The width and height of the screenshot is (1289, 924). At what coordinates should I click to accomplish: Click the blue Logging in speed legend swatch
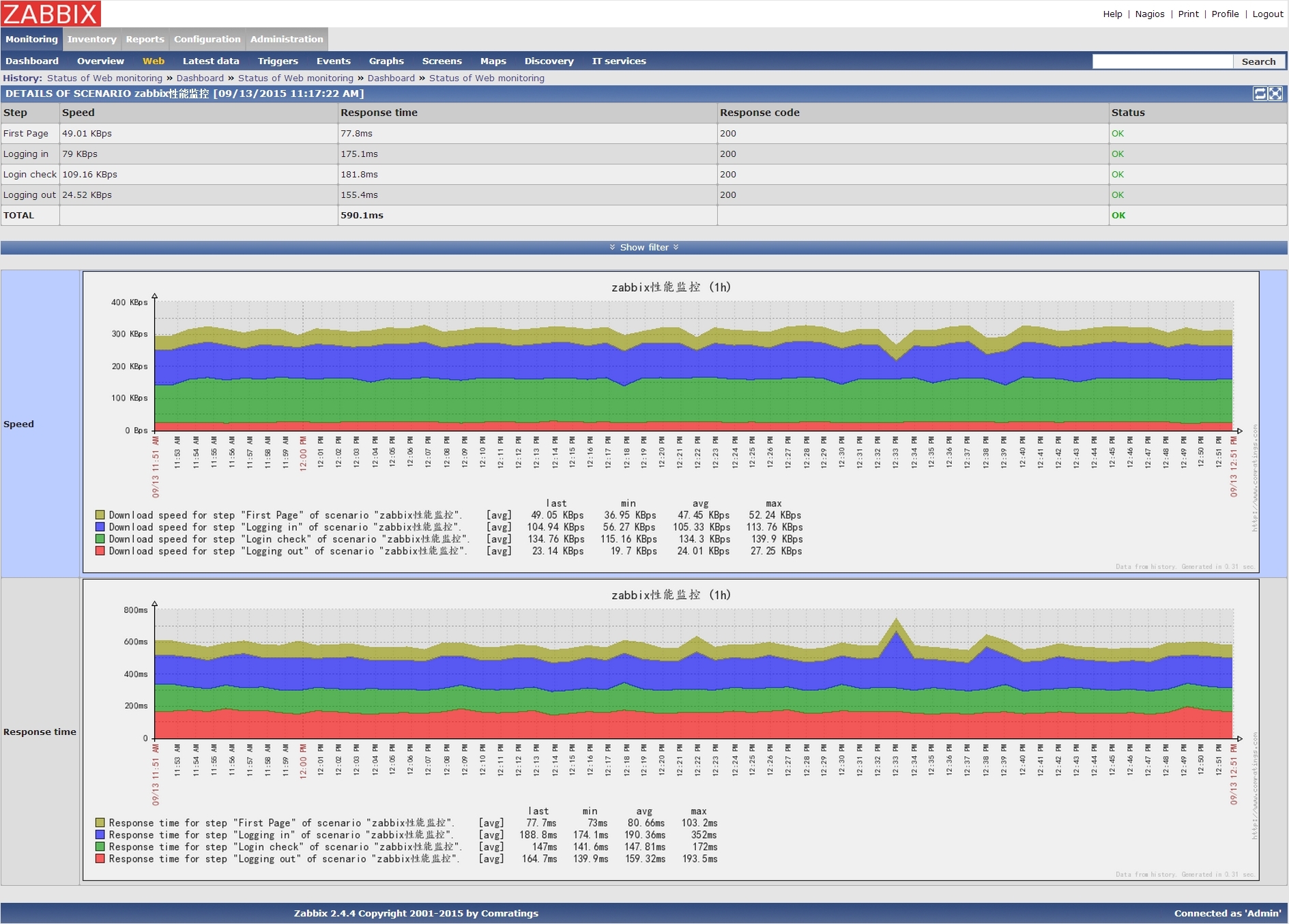tap(100, 527)
